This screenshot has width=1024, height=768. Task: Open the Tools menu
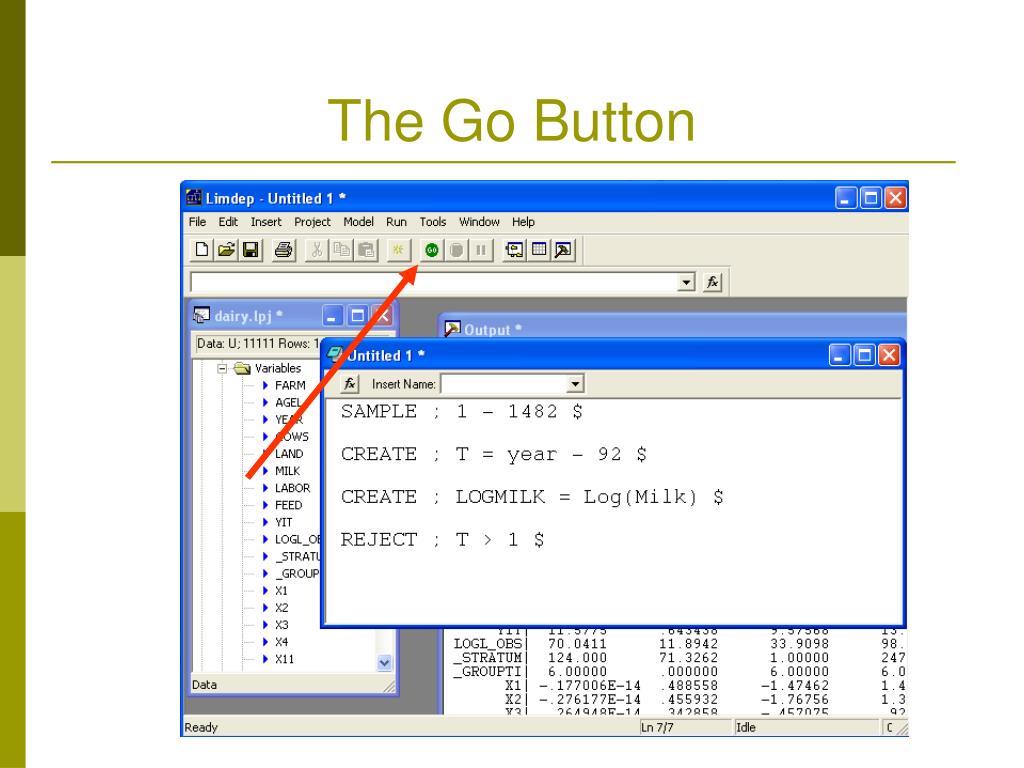(x=433, y=222)
